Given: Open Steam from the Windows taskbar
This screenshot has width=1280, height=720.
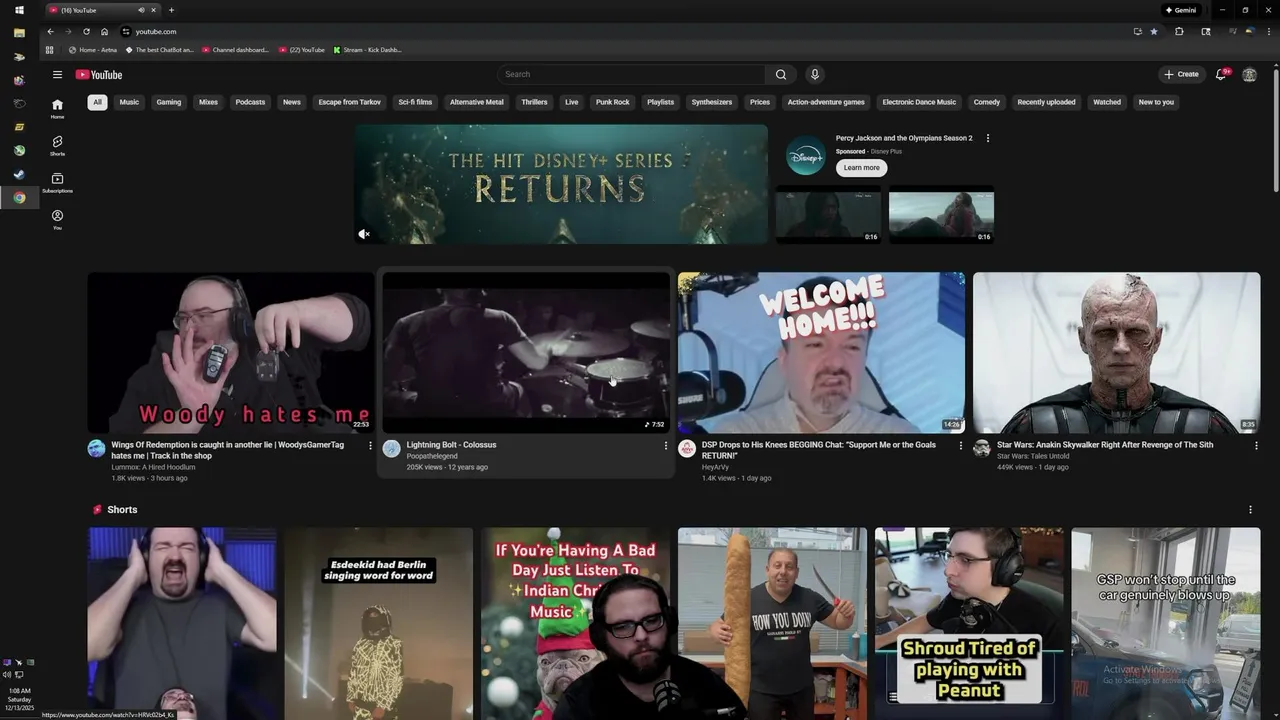Looking at the screenshot, I should (x=19, y=174).
